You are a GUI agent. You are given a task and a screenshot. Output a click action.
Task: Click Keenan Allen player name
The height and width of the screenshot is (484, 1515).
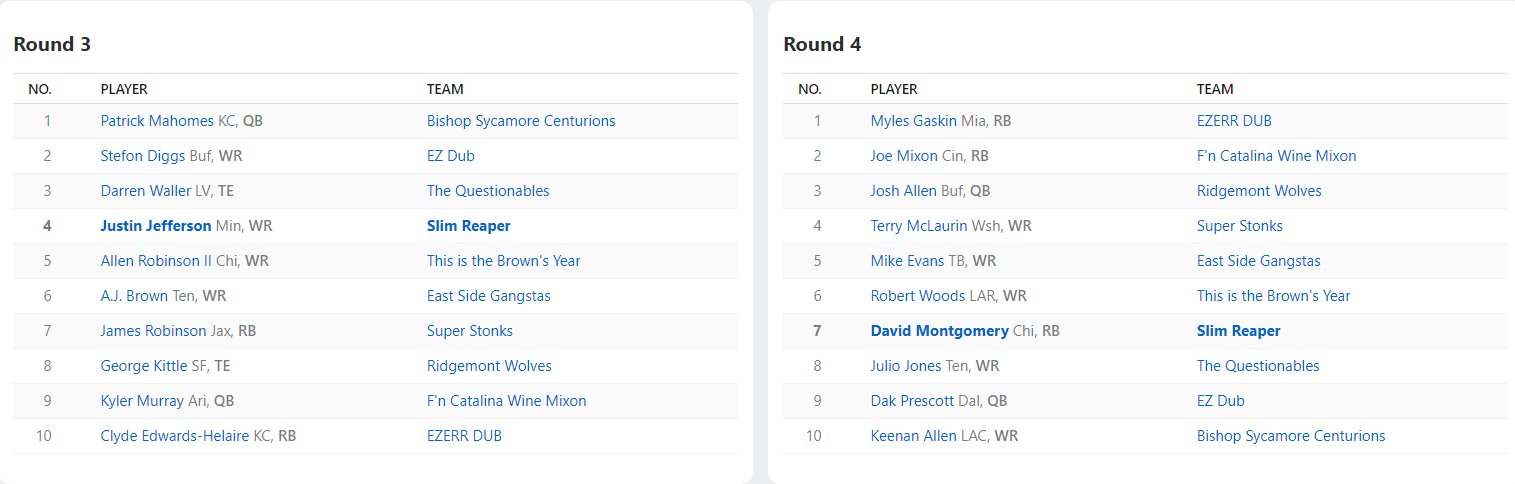(913, 436)
